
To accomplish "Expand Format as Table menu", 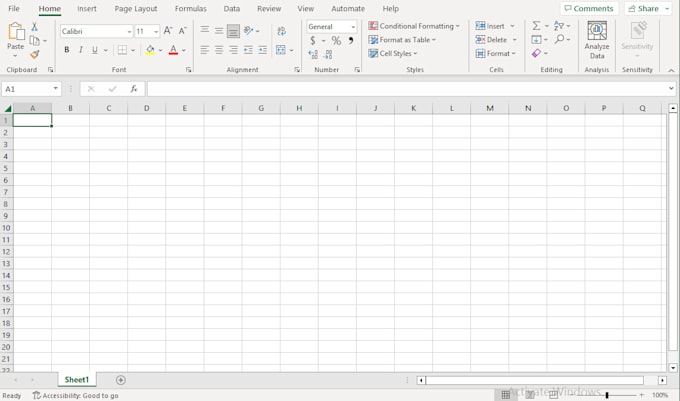I will pos(402,40).
